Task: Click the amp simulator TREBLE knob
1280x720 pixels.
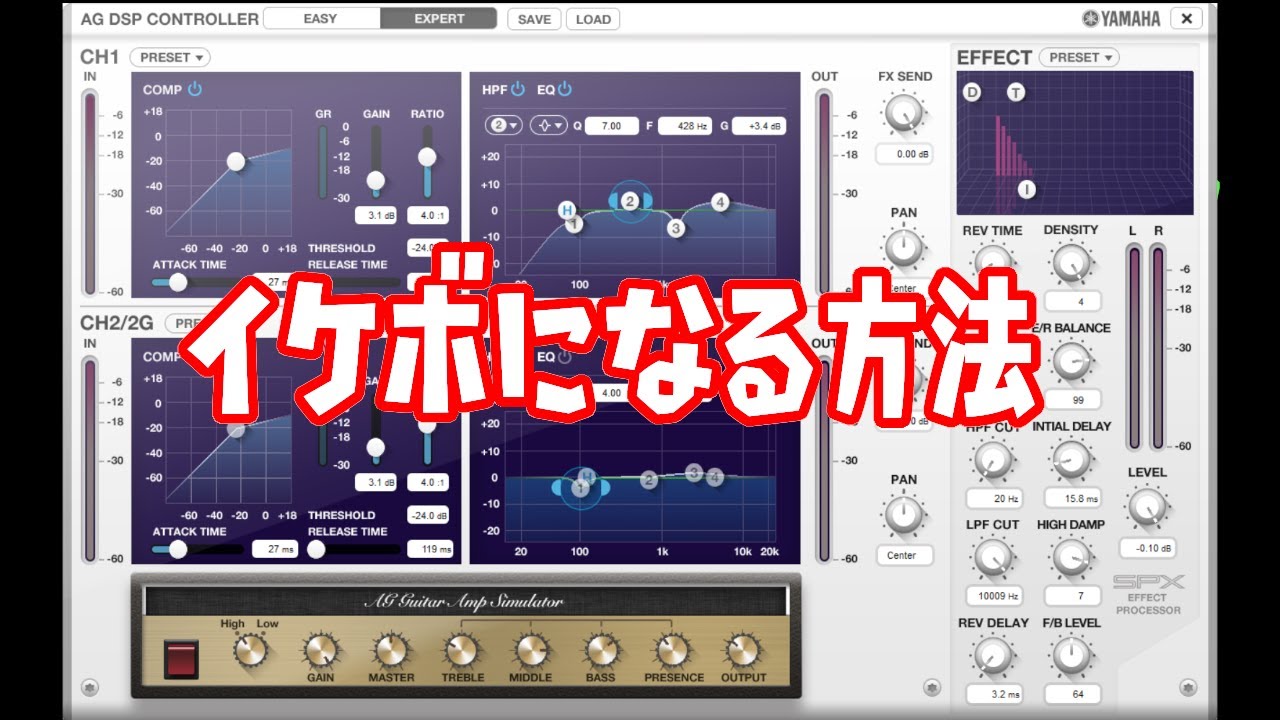Action: 462,651
